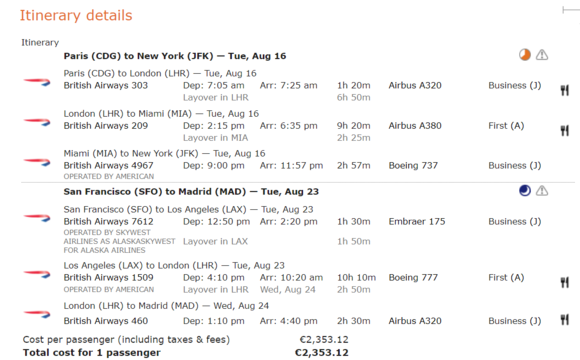Click the orange daytime flight indicator icon
Image resolution: width=580 pixels, height=360 pixels.
click(525, 55)
